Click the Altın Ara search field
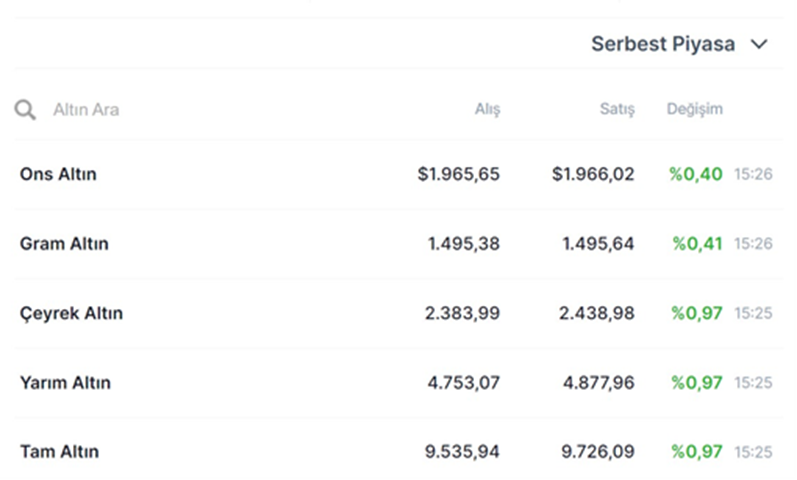Viewport: 797px width, 480px height. pos(86,109)
